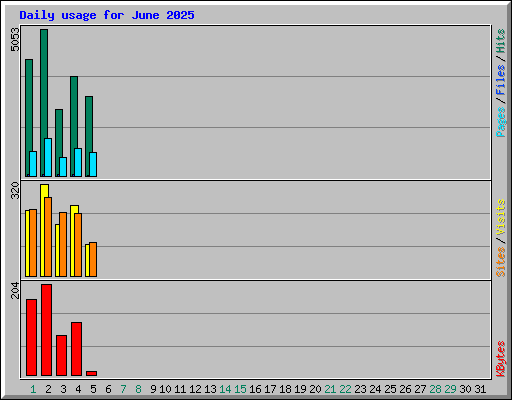Image resolution: width=512 pixels, height=400 pixels.
Task: Click the yellow 'Visits' legend label
Action: coord(501,217)
